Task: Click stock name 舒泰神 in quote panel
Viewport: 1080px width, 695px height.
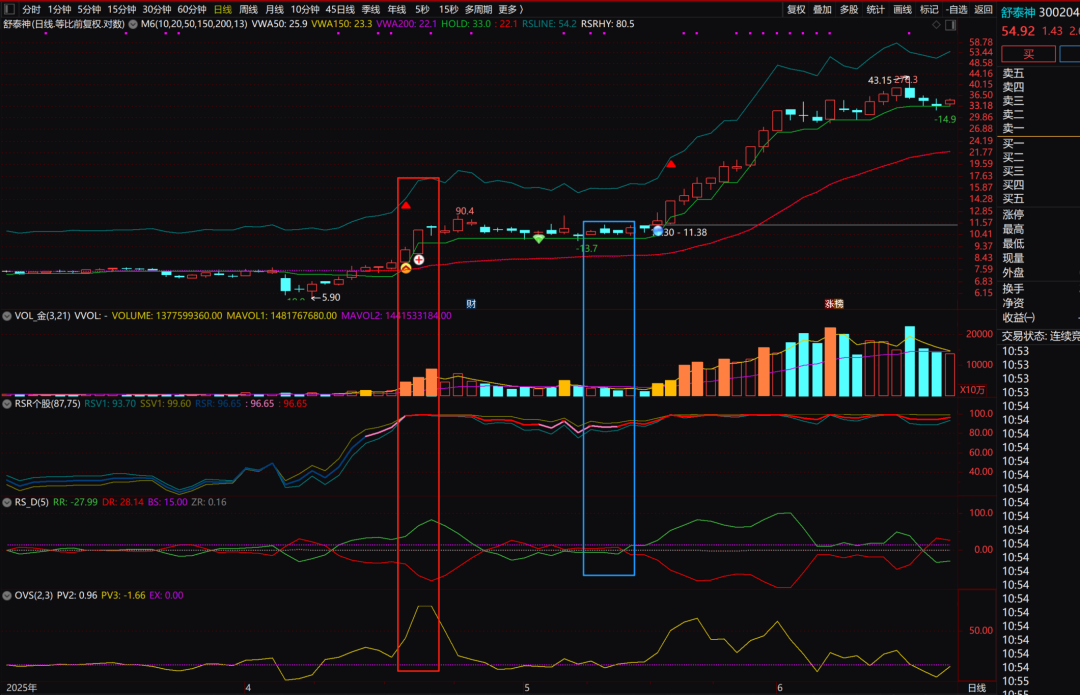Action: pyautogui.click(x=1018, y=12)
